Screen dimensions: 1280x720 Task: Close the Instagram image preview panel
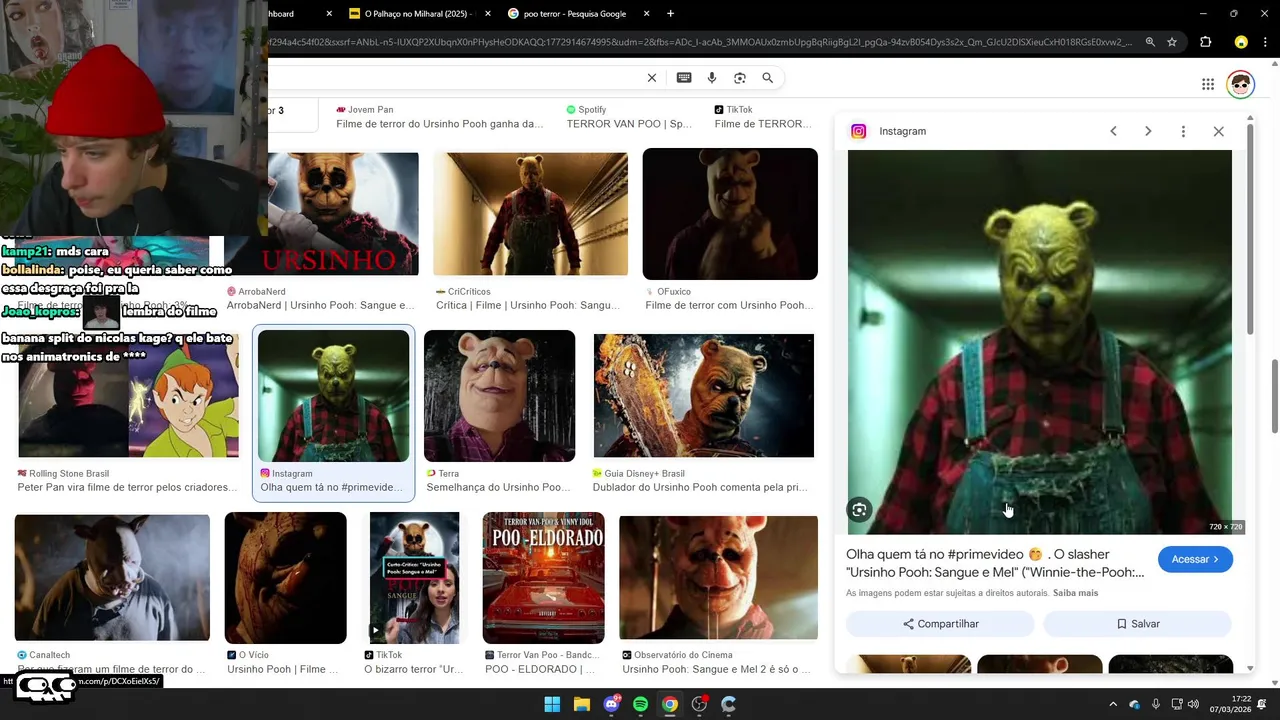tap(1218, 131)
